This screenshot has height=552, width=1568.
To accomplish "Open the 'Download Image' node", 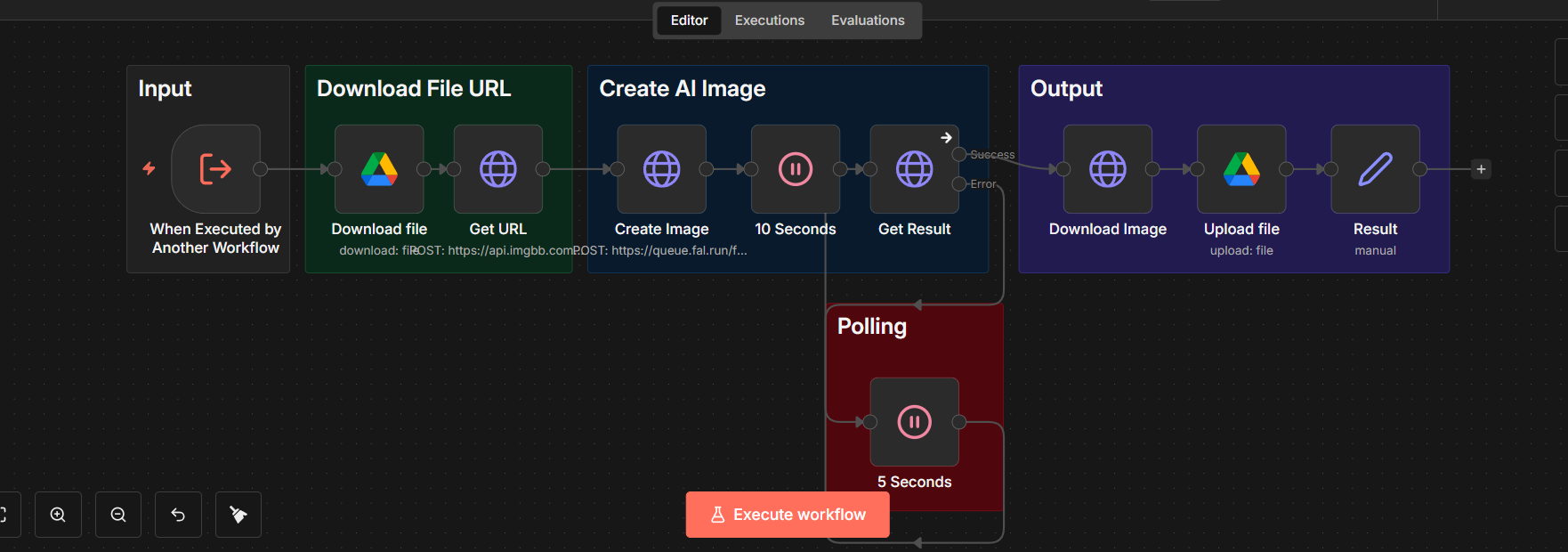I will click(x=1107, y=169).
